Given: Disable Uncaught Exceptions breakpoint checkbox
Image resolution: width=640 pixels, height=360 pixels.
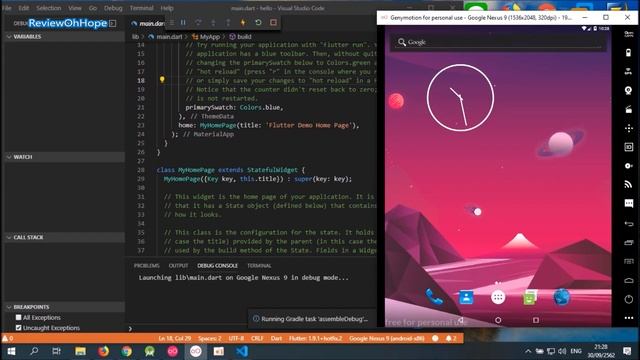Looking at the screenshot, I should pos(18,327).
